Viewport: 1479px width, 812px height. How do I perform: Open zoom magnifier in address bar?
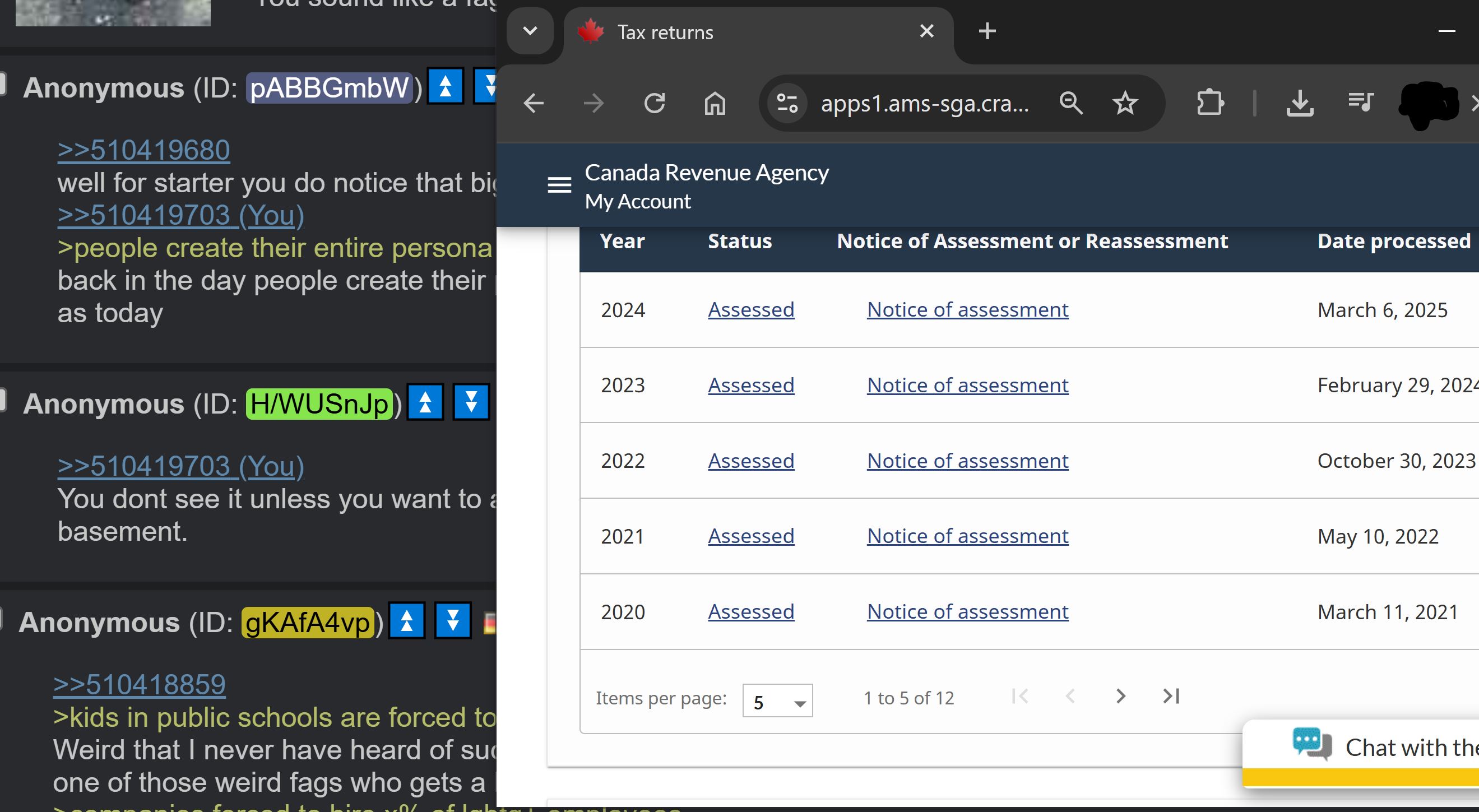tap(1071, 103)
